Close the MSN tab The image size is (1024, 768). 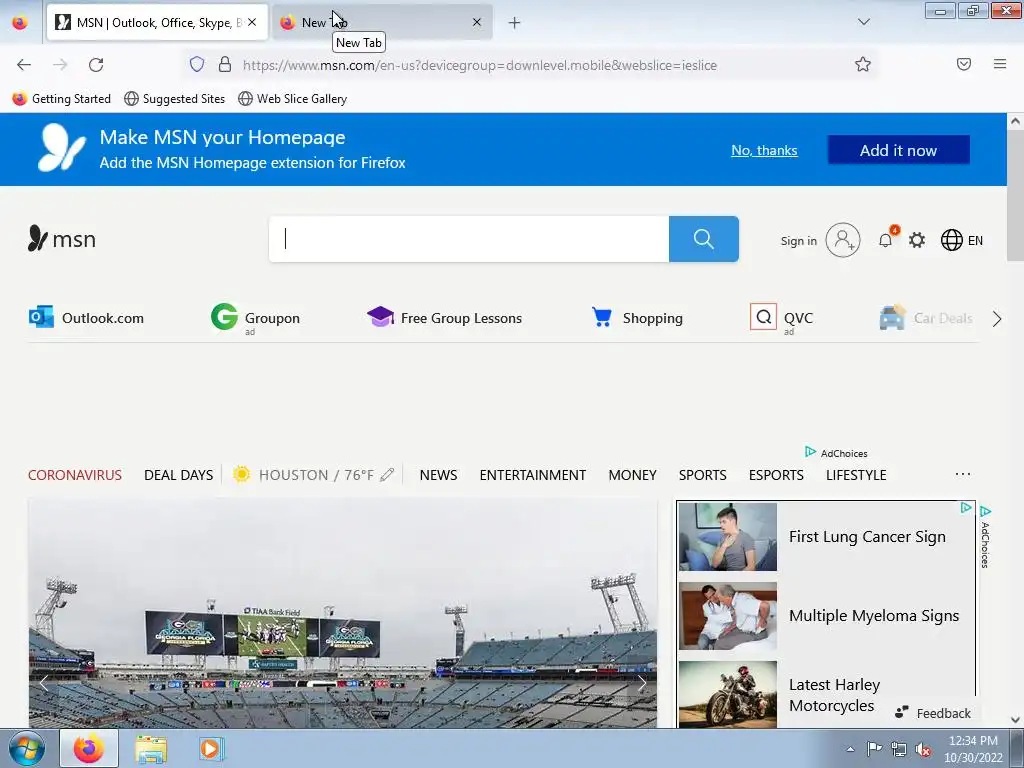252,22
